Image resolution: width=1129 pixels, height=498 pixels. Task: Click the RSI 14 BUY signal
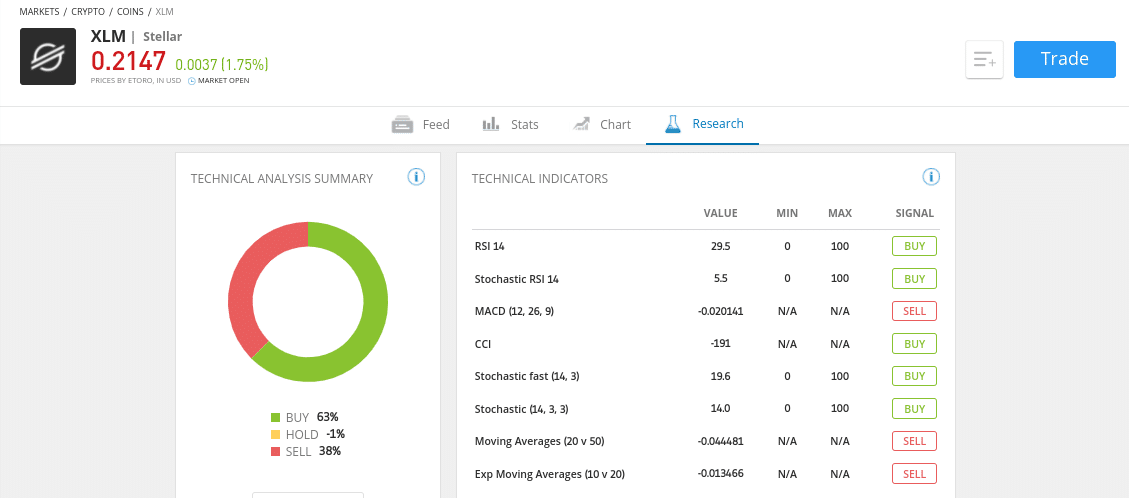914,246
